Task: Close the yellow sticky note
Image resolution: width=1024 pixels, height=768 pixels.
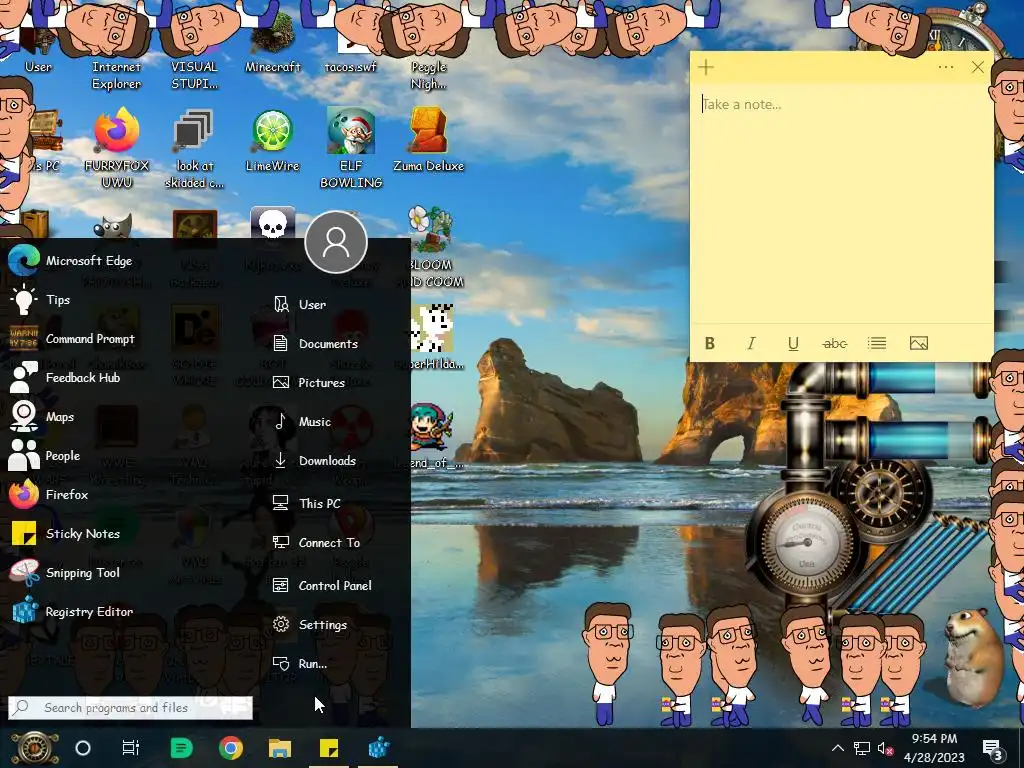Action: tap(978, 67)
